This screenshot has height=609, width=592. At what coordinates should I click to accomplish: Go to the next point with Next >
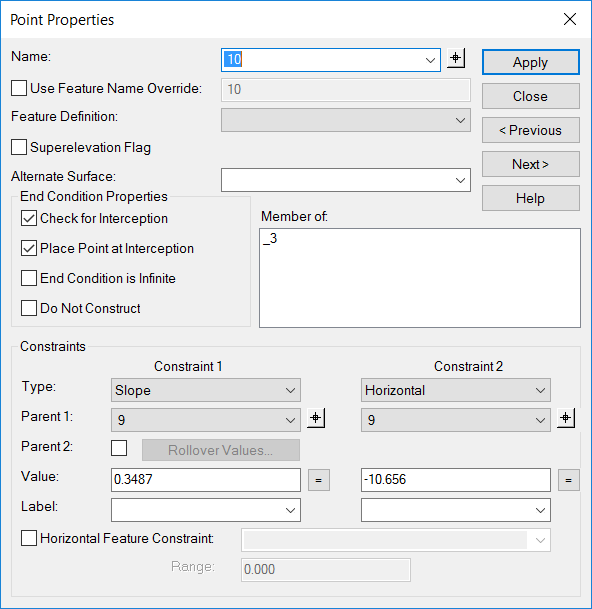click(531, 164)
